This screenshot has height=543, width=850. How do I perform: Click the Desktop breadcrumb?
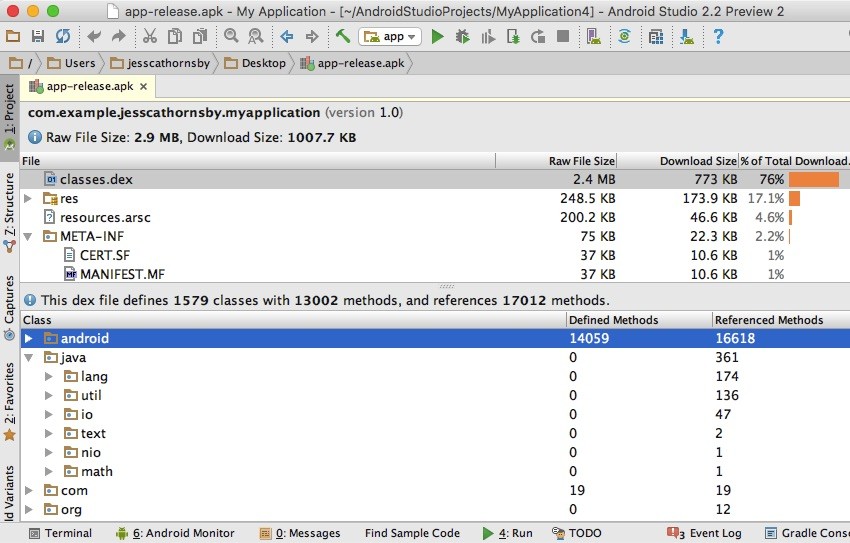pos(255,63)
